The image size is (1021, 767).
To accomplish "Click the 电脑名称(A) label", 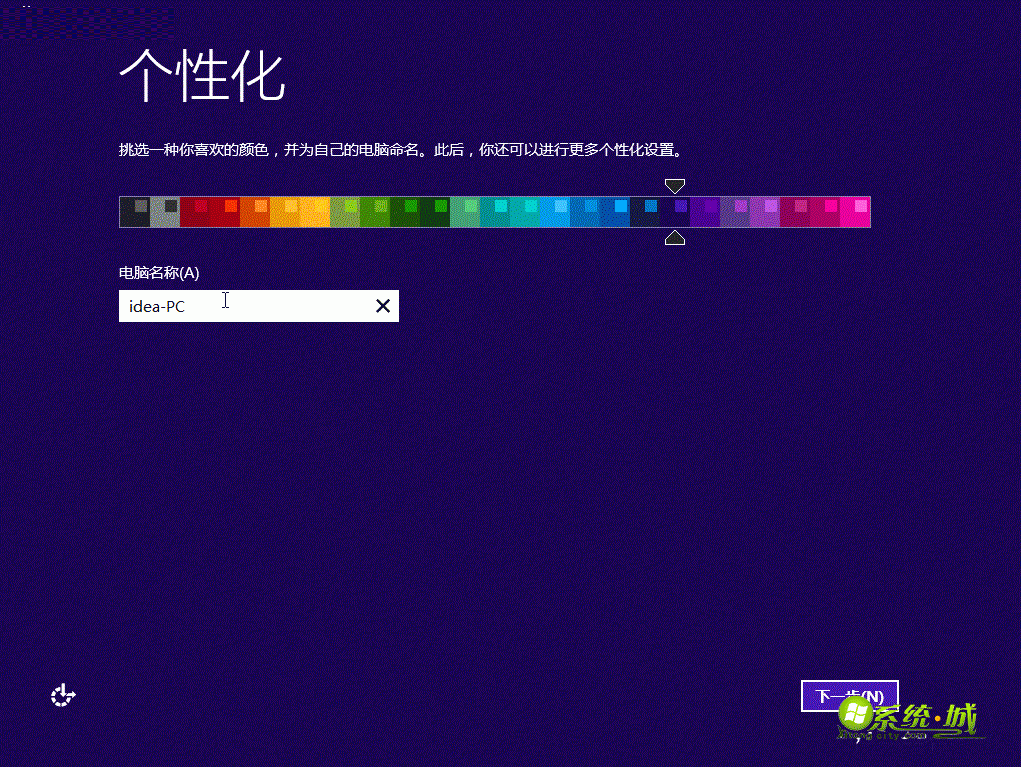I will pyautogui.click(x=158, y=272).
